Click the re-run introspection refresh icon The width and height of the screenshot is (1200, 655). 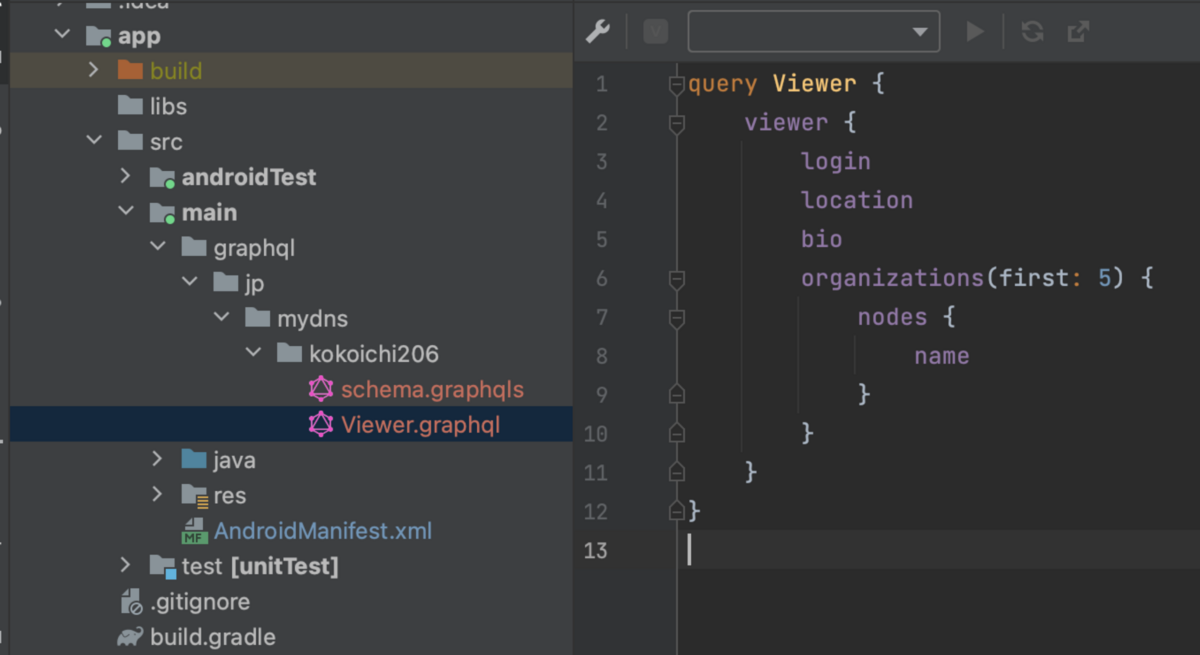click(1031, 31)
